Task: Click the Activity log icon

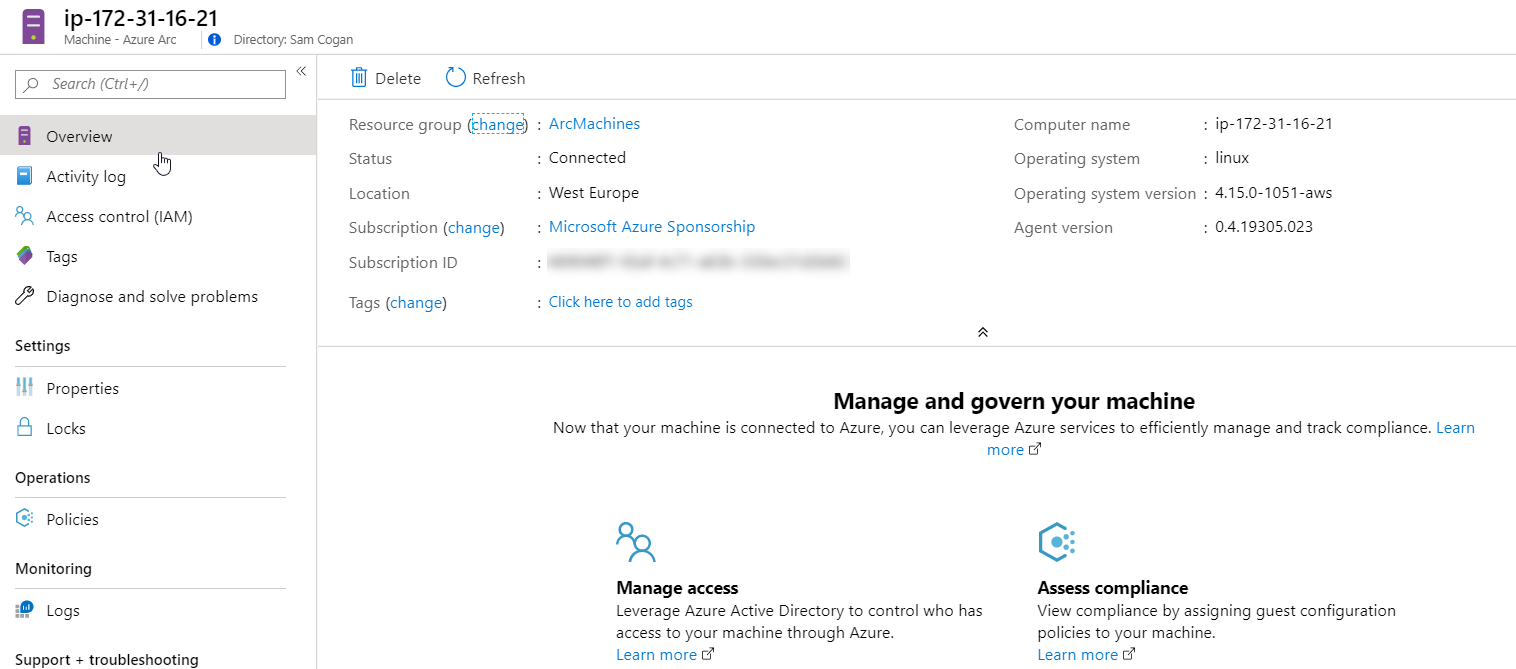Action: pyautogui.click(x=25, y=176)
